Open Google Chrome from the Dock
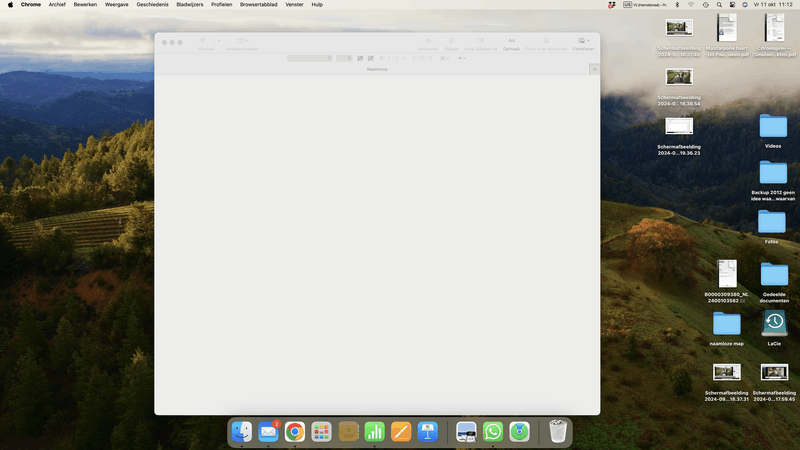Viewport: 800px width, 450px height. tap(295, 432)
